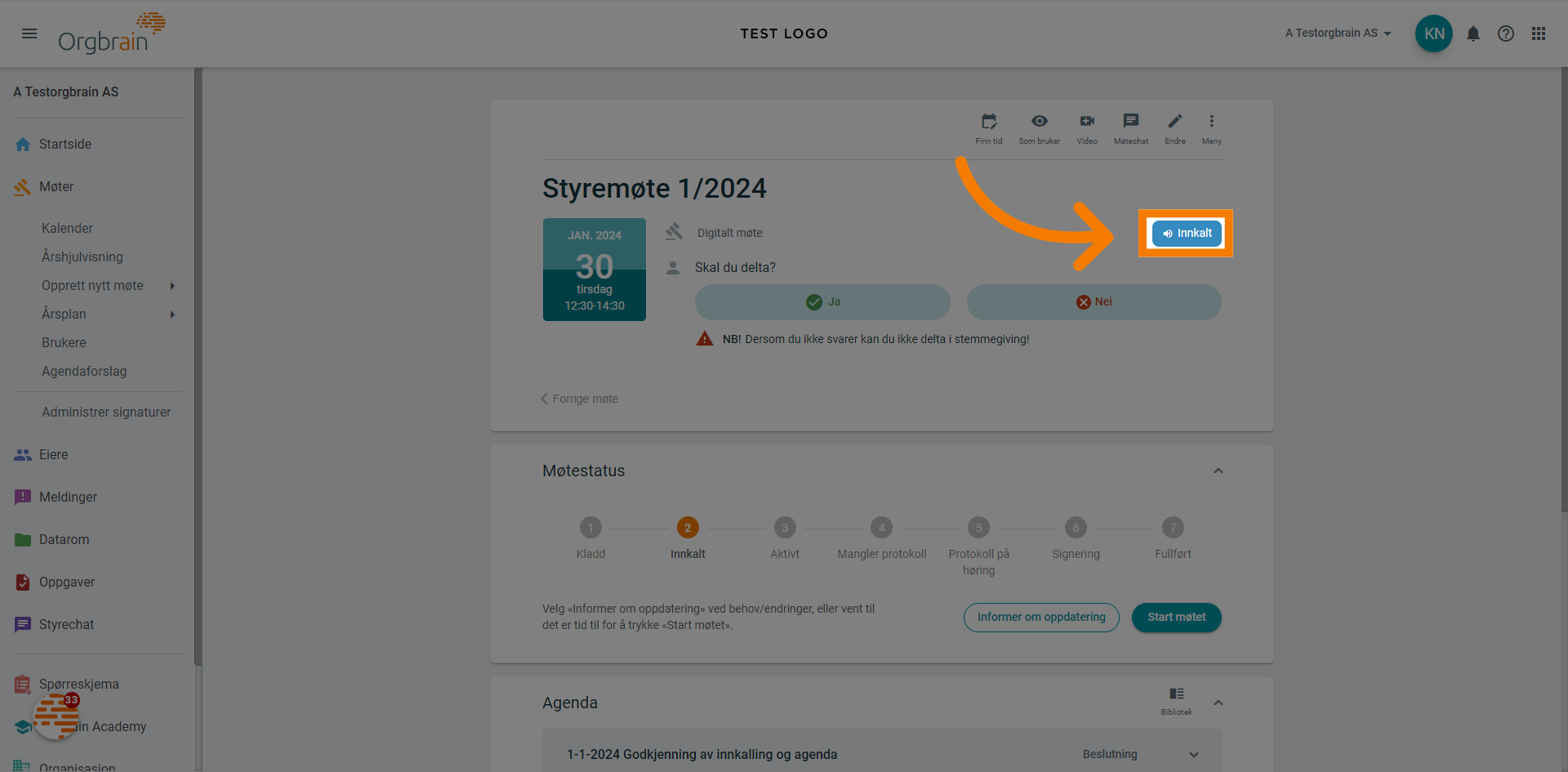Click the Oppgaver task icon
This screenshot has height=772, width=1568.
click(x=23, y=582)
